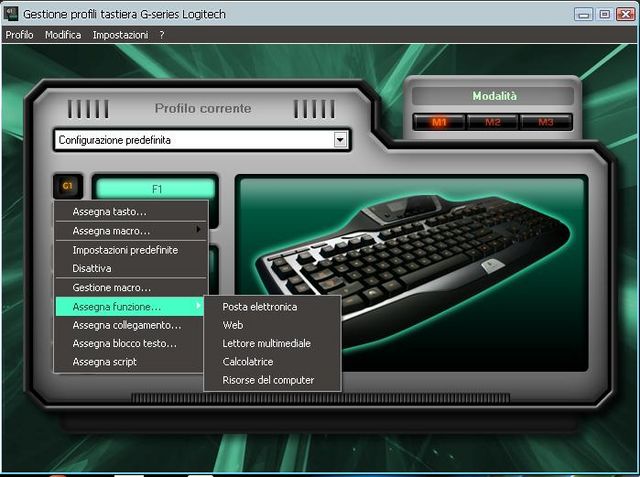Choose Risorse del computer option
This screenshot has height=477, width=640.
268,380
